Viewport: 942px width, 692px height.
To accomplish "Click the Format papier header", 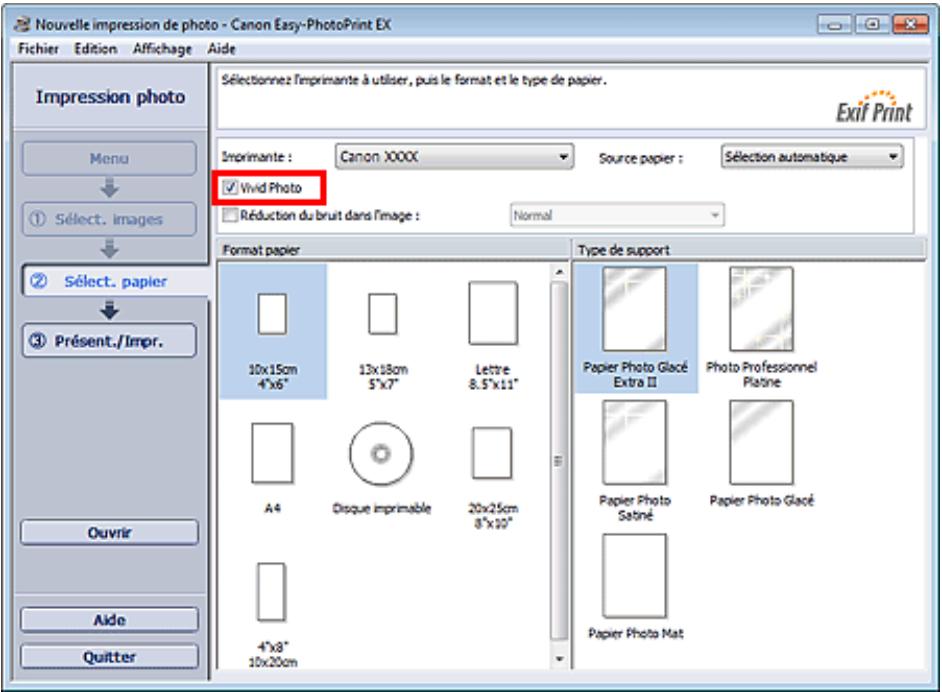I will pos(394,250).
